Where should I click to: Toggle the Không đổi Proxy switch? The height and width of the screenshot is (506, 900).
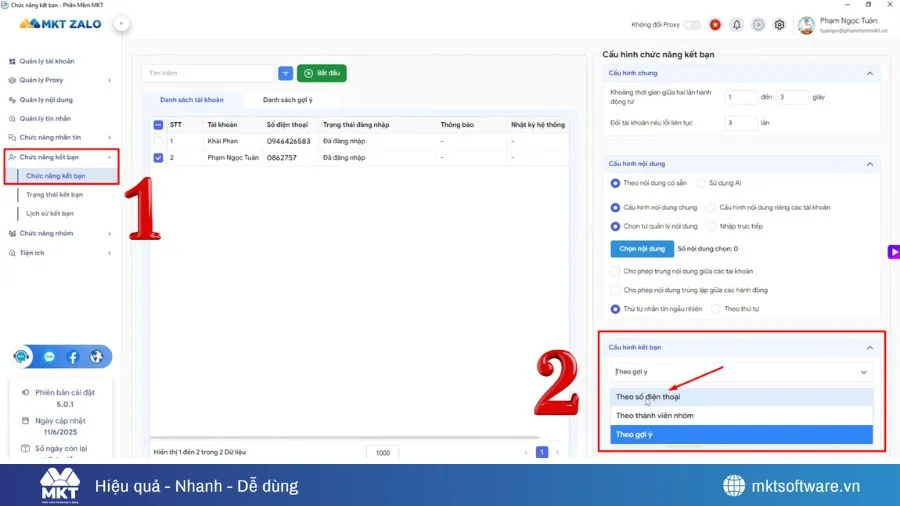692,25
